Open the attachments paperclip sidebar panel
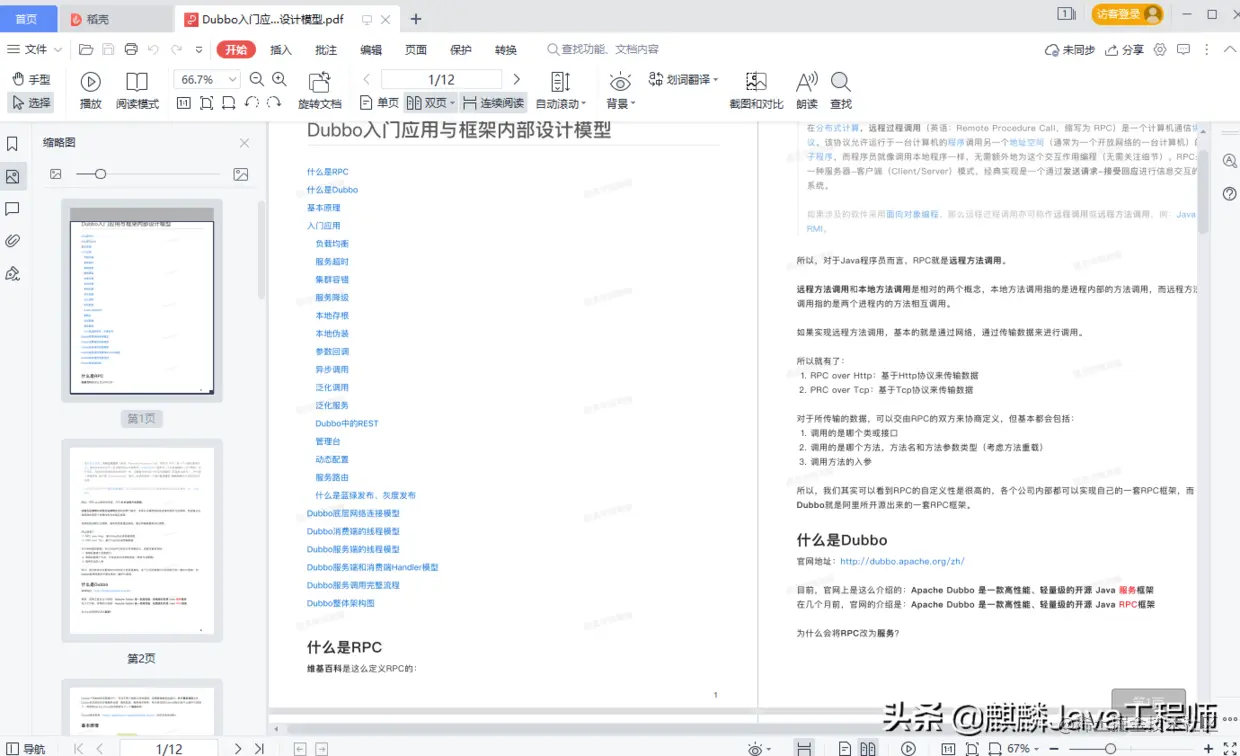 pyautogui.click(x=12, y=241)
